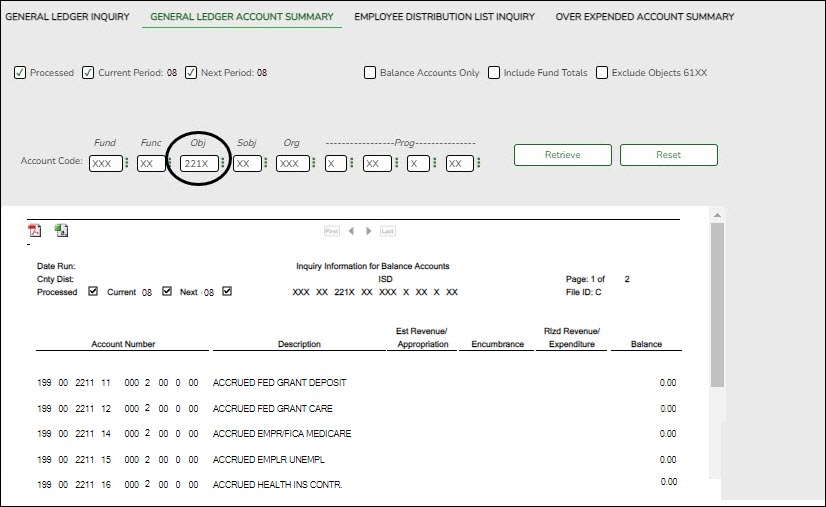
Task: Click the report's vertical scrollbar
Action: [716, 300]
